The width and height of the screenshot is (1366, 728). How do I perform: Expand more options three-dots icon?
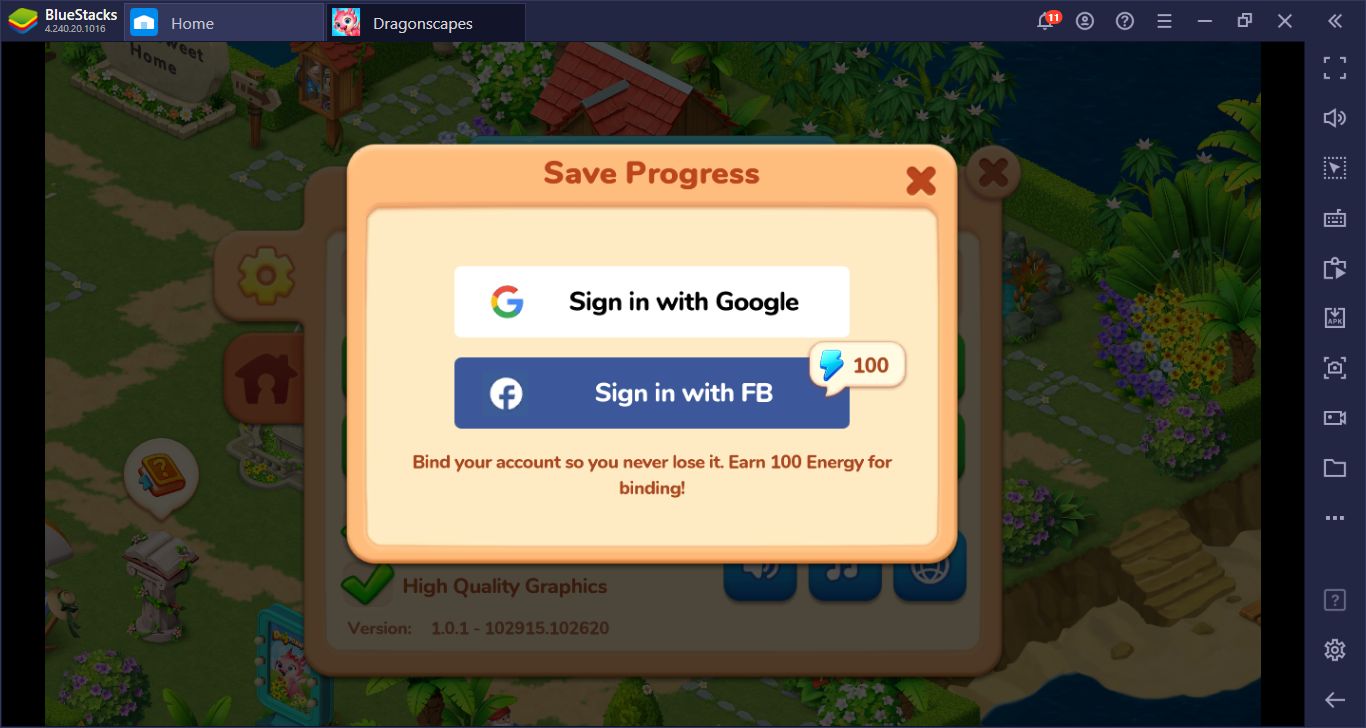(x=1335, y=518)
